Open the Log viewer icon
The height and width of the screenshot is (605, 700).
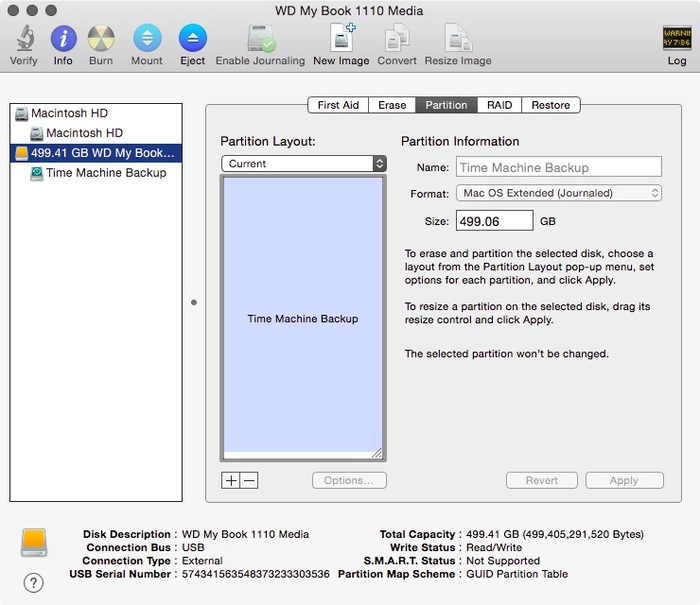(x=677, y=38)
